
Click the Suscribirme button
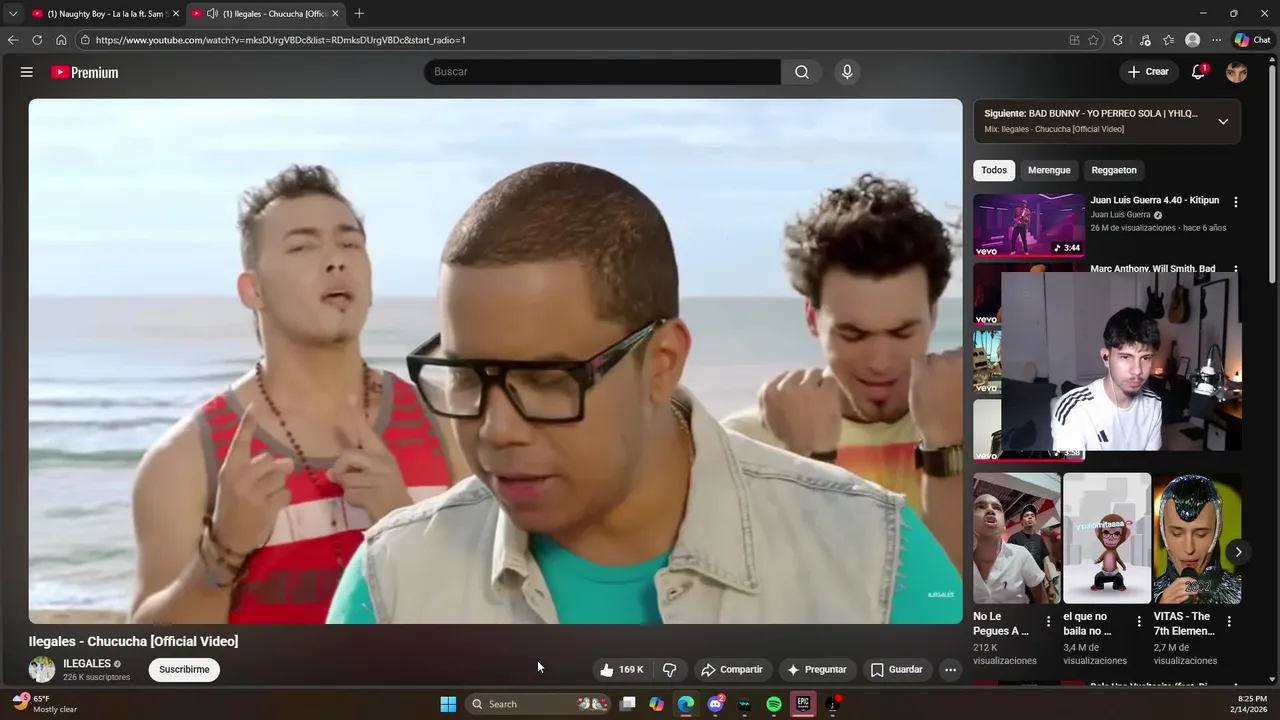(184, 670)
